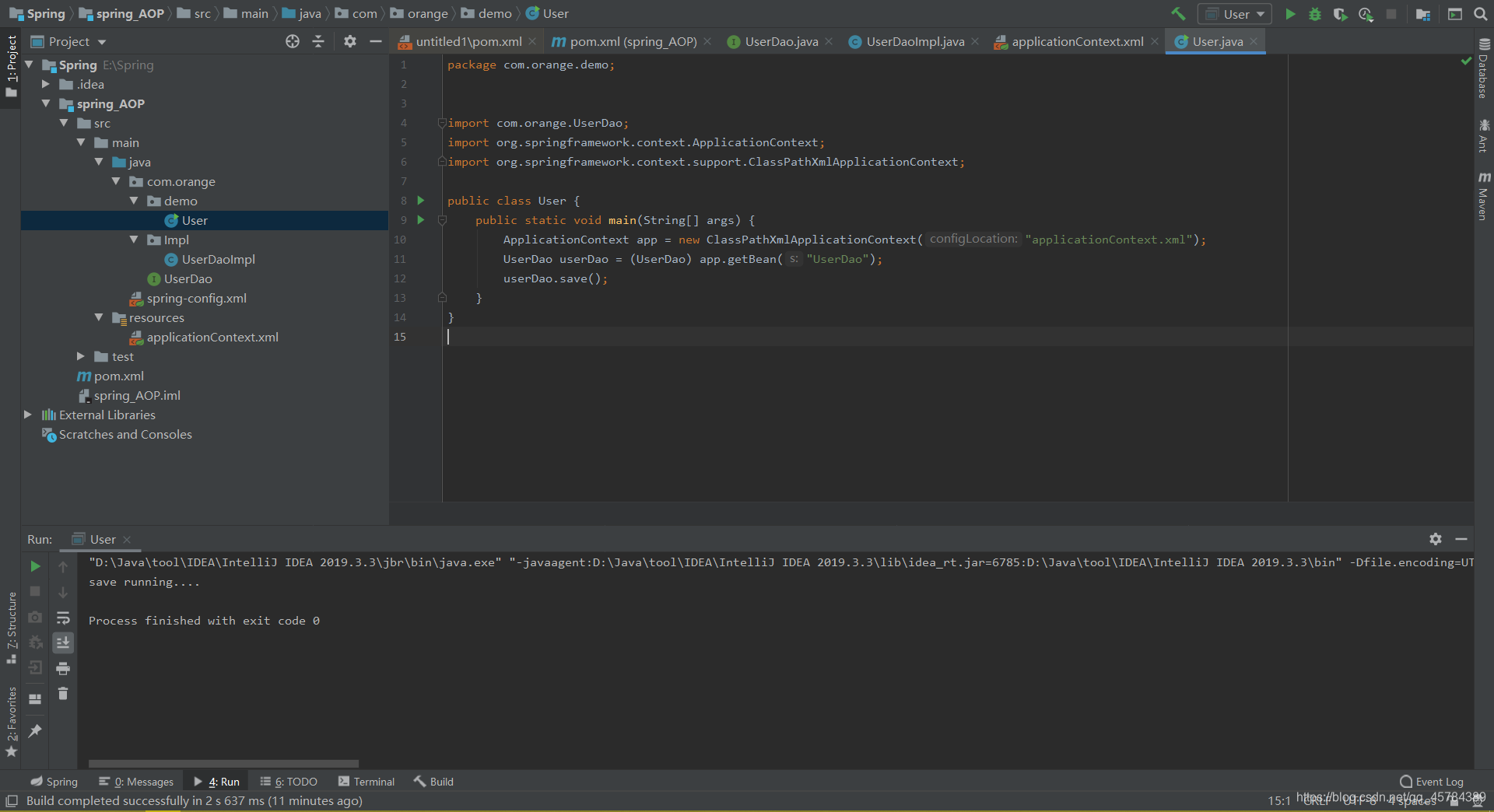Collapse the Impl package node

click(134, 240)
